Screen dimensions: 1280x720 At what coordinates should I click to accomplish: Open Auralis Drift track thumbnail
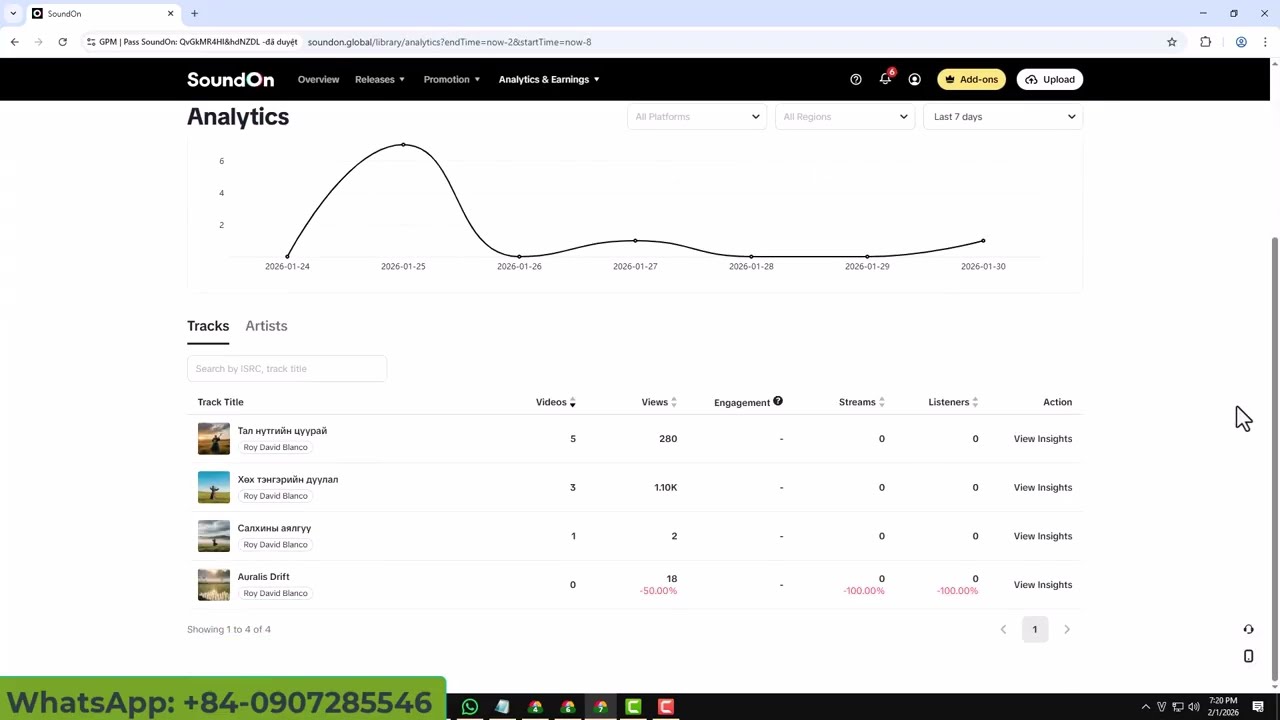tap(214, 585)
